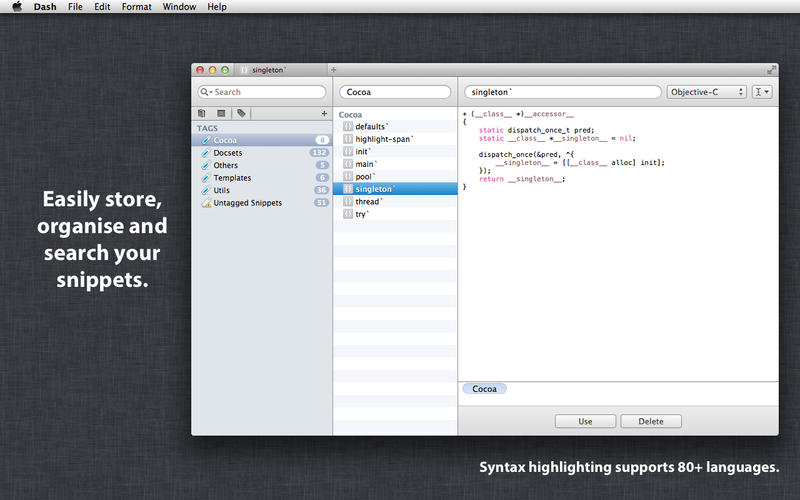This screenshot has width=800, height=500.
Task: Select the Templates tag
Action: pyautogui.click(x=262, y=178)
